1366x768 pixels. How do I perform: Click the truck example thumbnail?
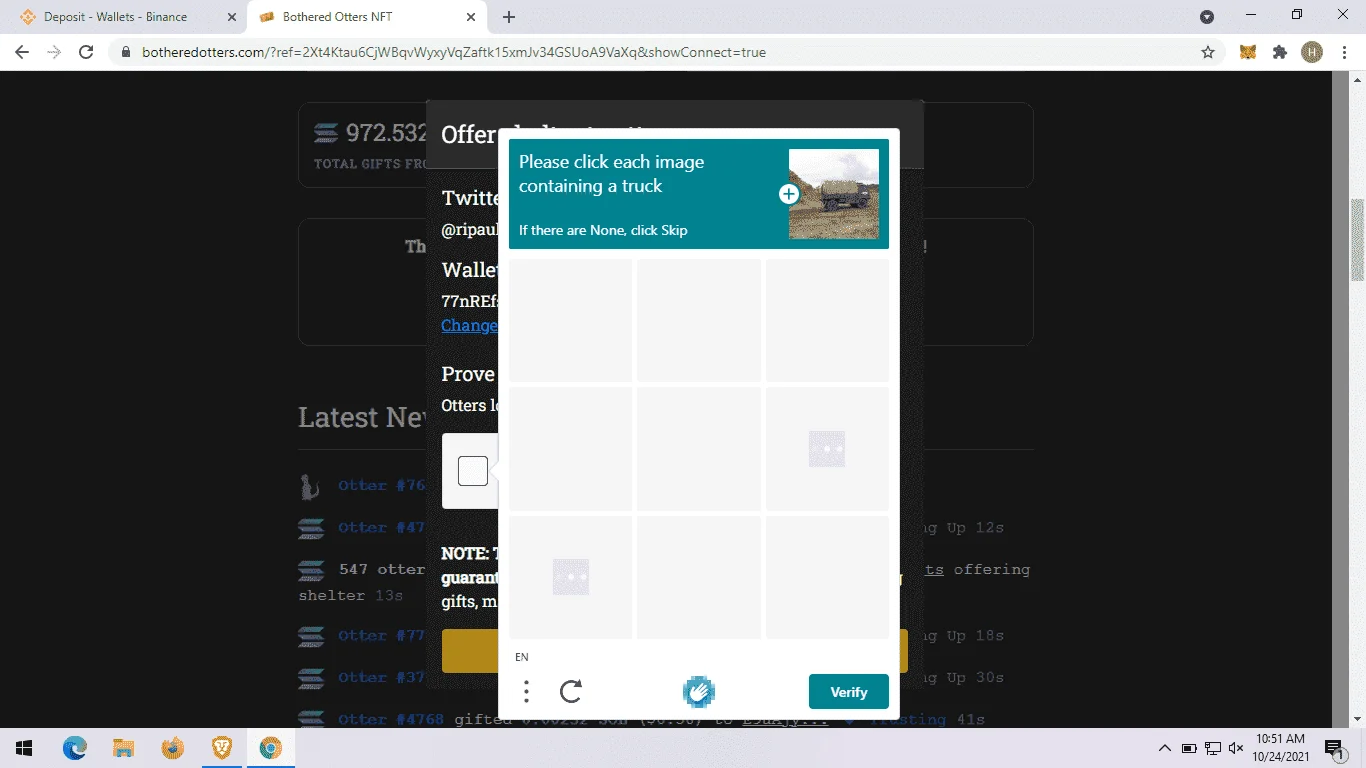tap(834, 194)
